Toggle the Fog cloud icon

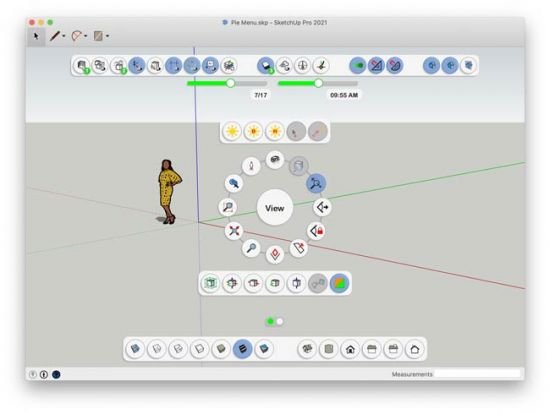point(284,65)
